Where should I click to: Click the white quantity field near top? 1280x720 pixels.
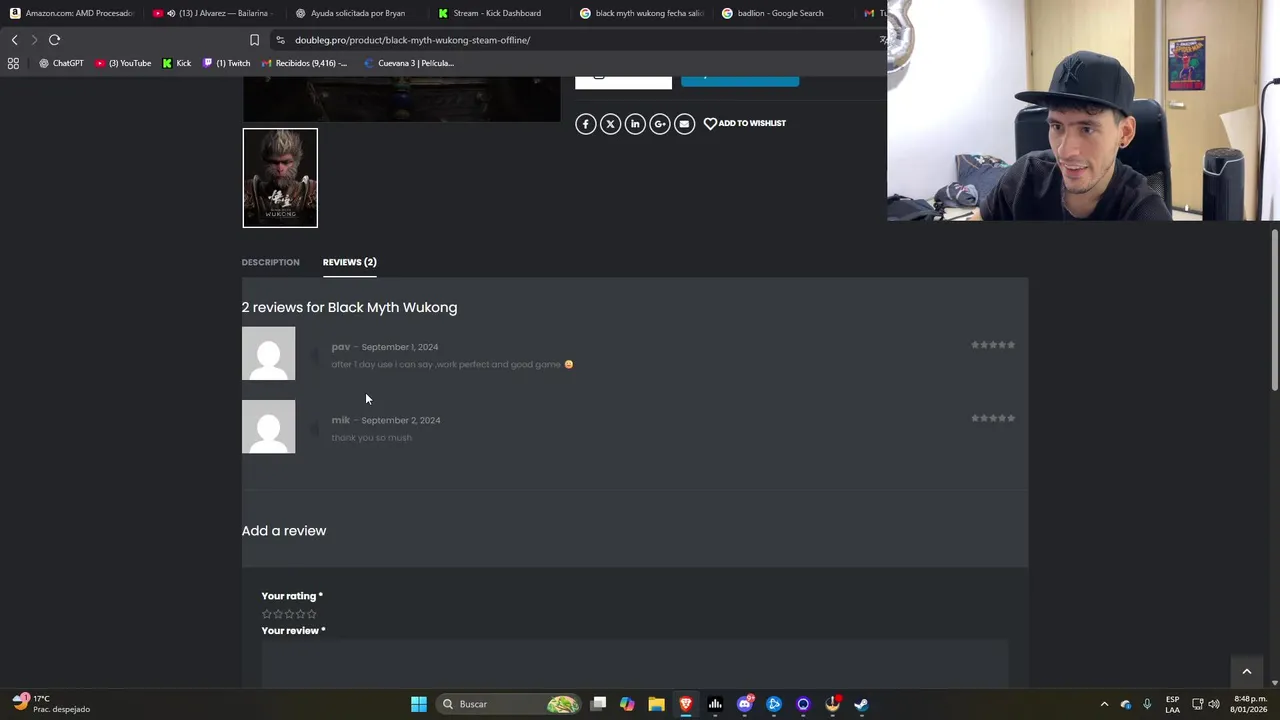(623, 81)
